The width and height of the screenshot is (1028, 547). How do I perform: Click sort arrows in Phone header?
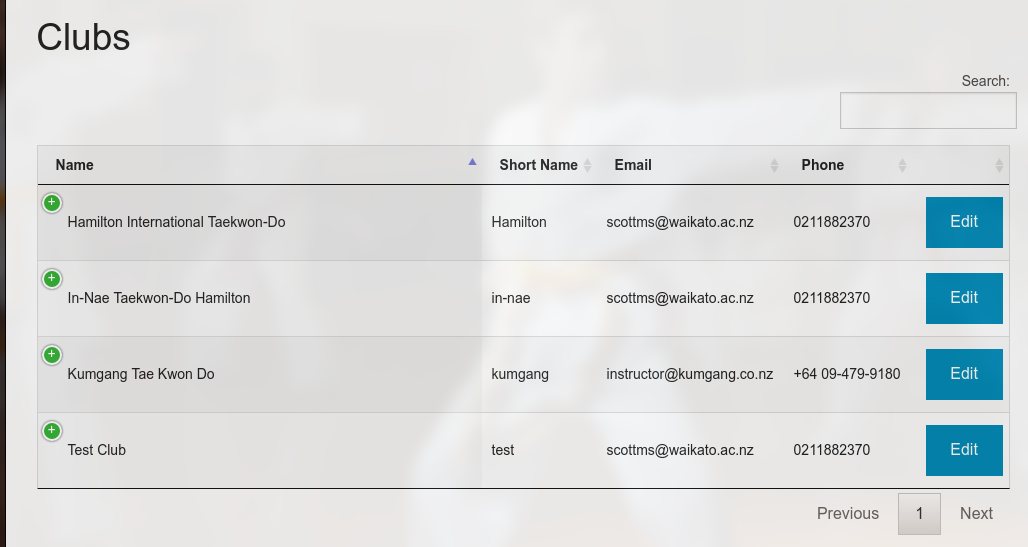[x=902, y=166]
